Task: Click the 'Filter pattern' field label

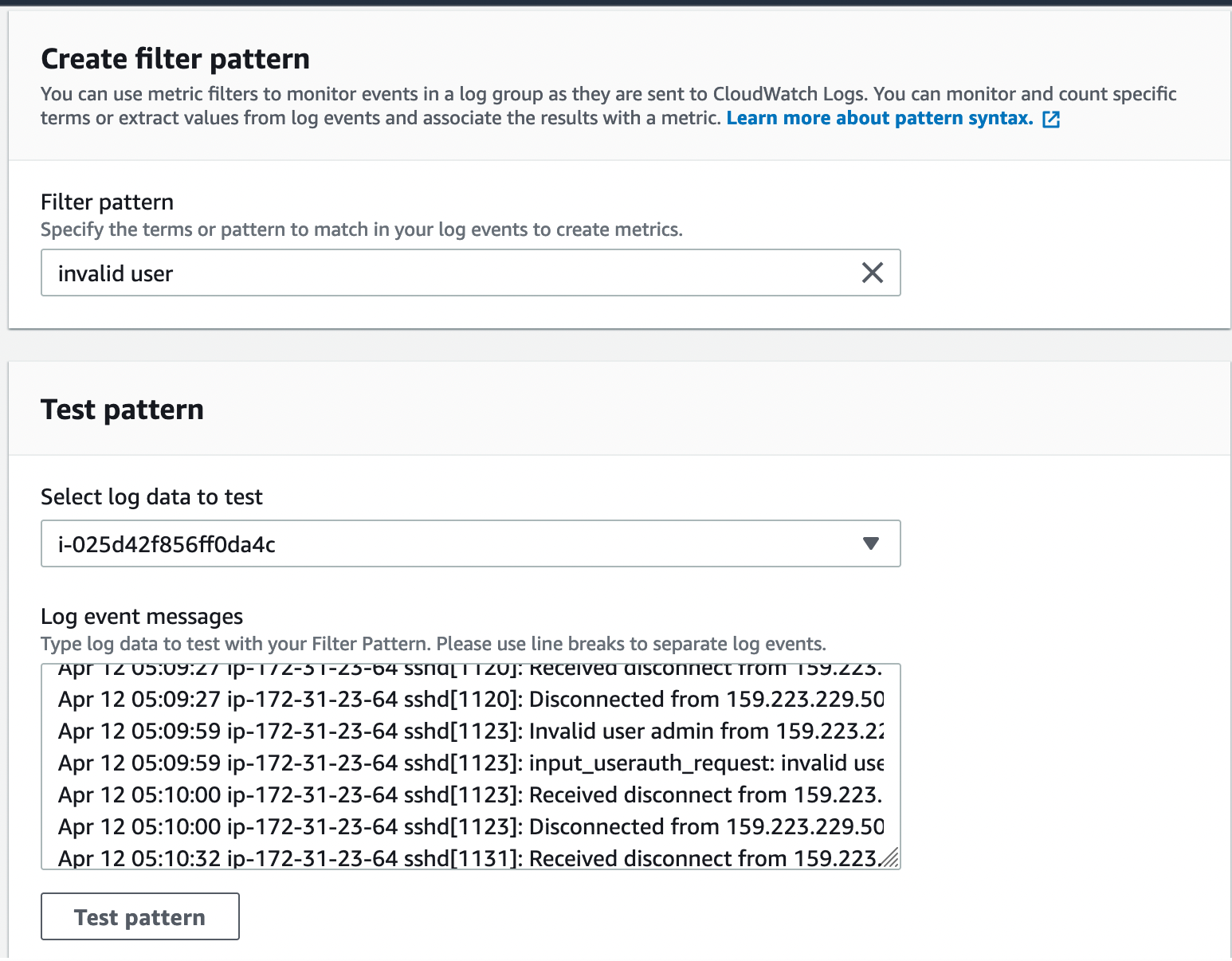Action: point(107,202)
